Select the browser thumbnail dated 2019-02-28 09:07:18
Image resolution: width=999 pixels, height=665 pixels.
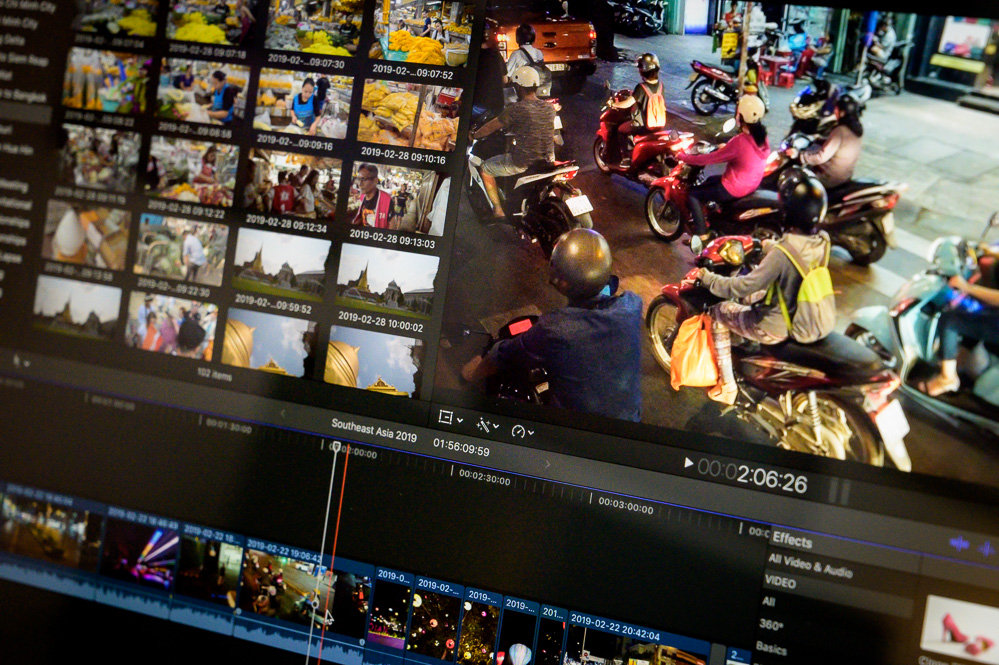tap(211, 21)
